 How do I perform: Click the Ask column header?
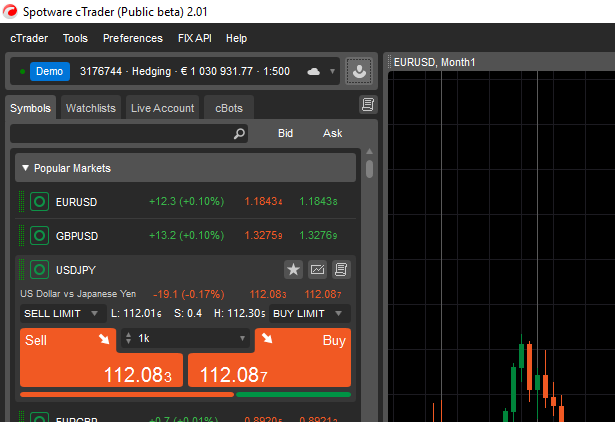click(x=332, y=133)
